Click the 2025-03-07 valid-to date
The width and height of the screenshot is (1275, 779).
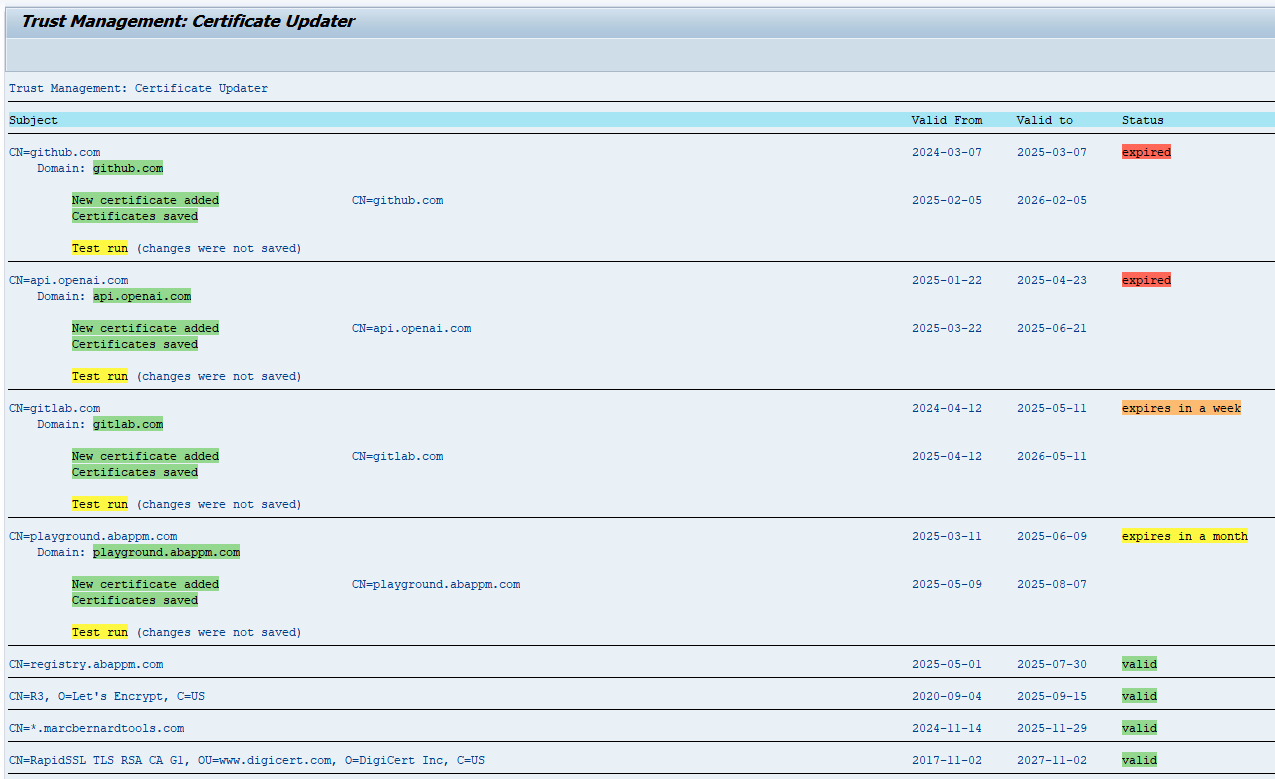tap(1052, 152)
